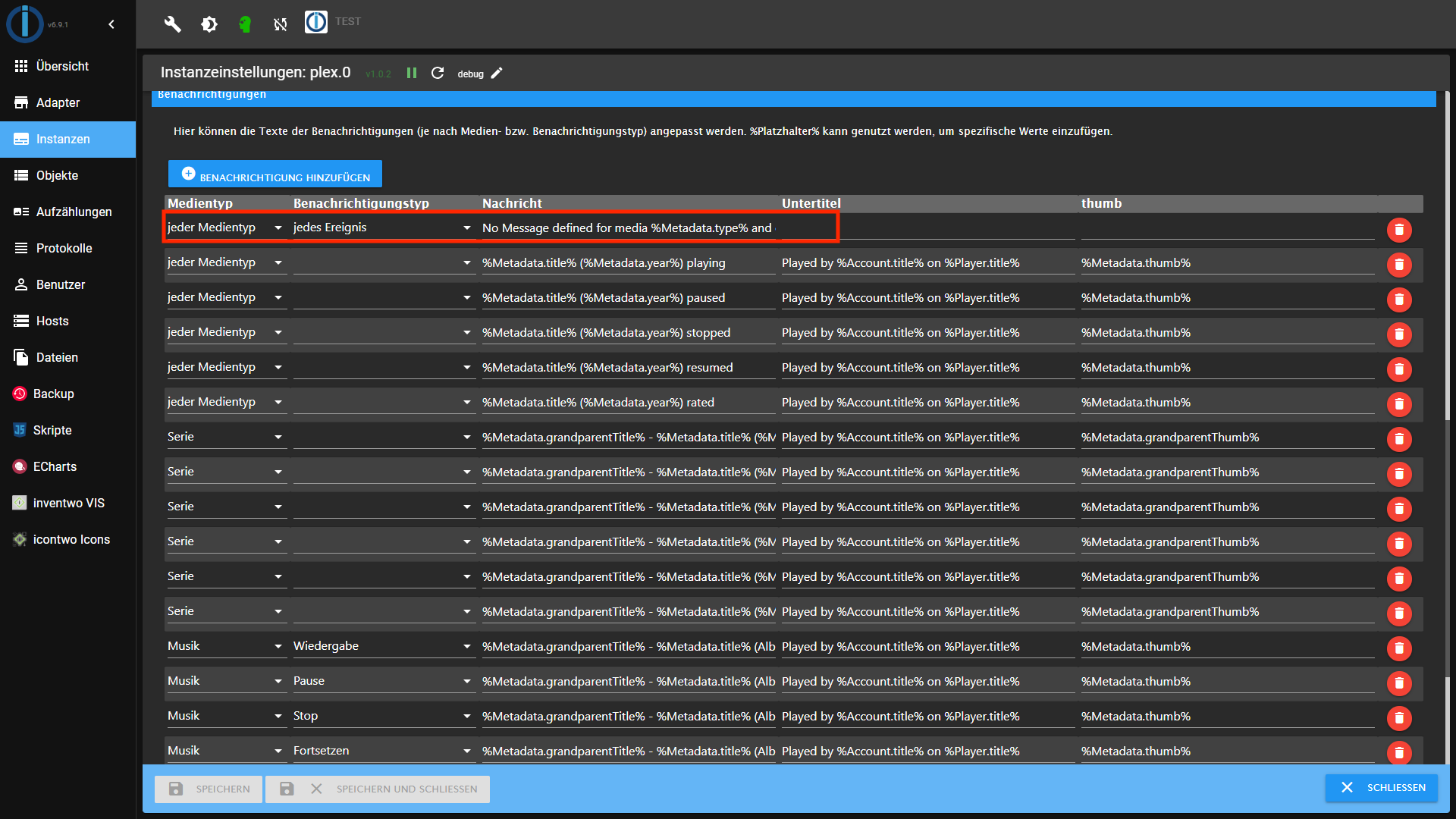The height and width of the screenshot is (819, 1456).
Task: Open Dateien in the sidebar
Action: 67,357
